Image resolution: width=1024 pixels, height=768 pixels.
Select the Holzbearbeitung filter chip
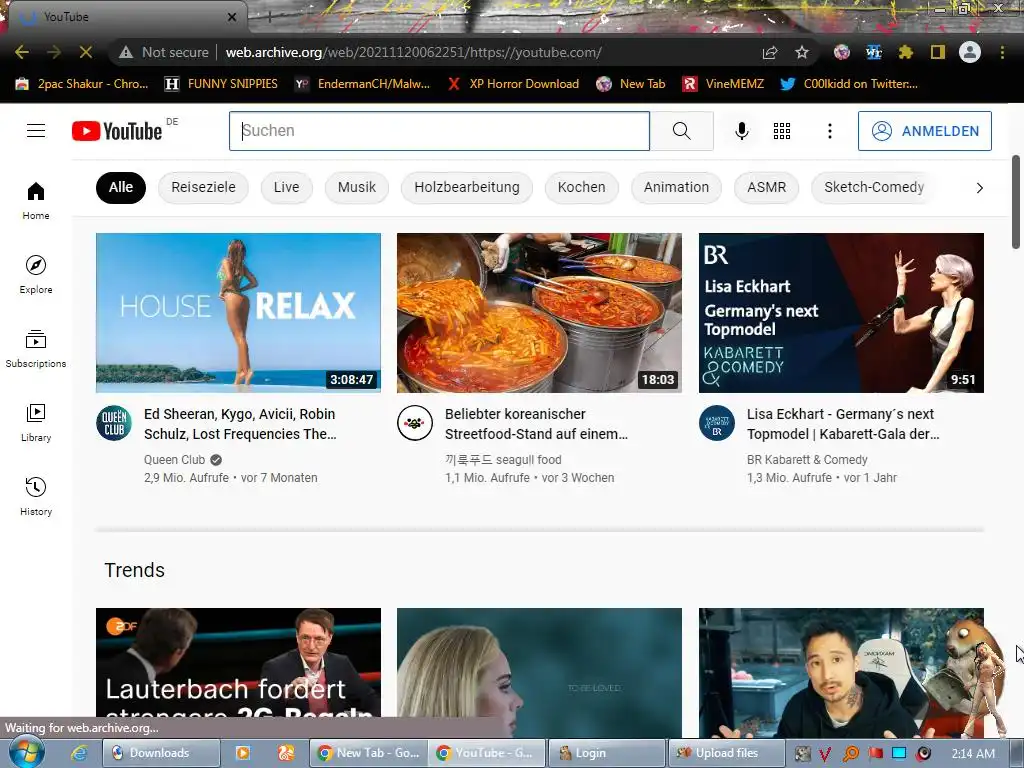[x=466, y=187]
